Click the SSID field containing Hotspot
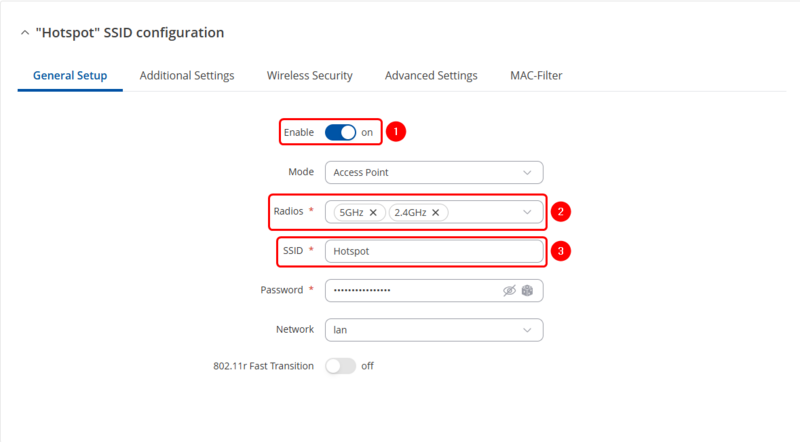The height and width of the screenshot is (442, 800). click(x=434, y=251)
